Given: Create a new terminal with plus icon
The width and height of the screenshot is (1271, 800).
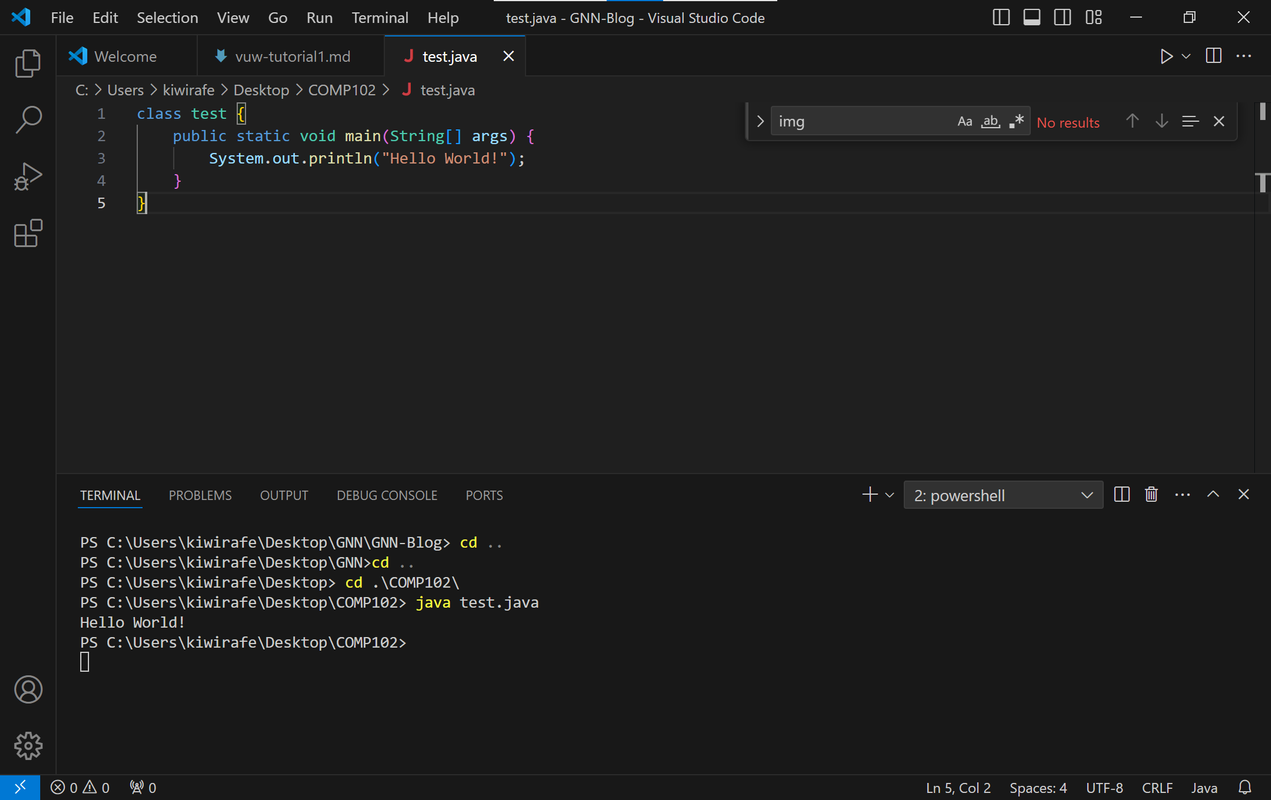Looking at the screenshot, I should click(x=869, y=494).
